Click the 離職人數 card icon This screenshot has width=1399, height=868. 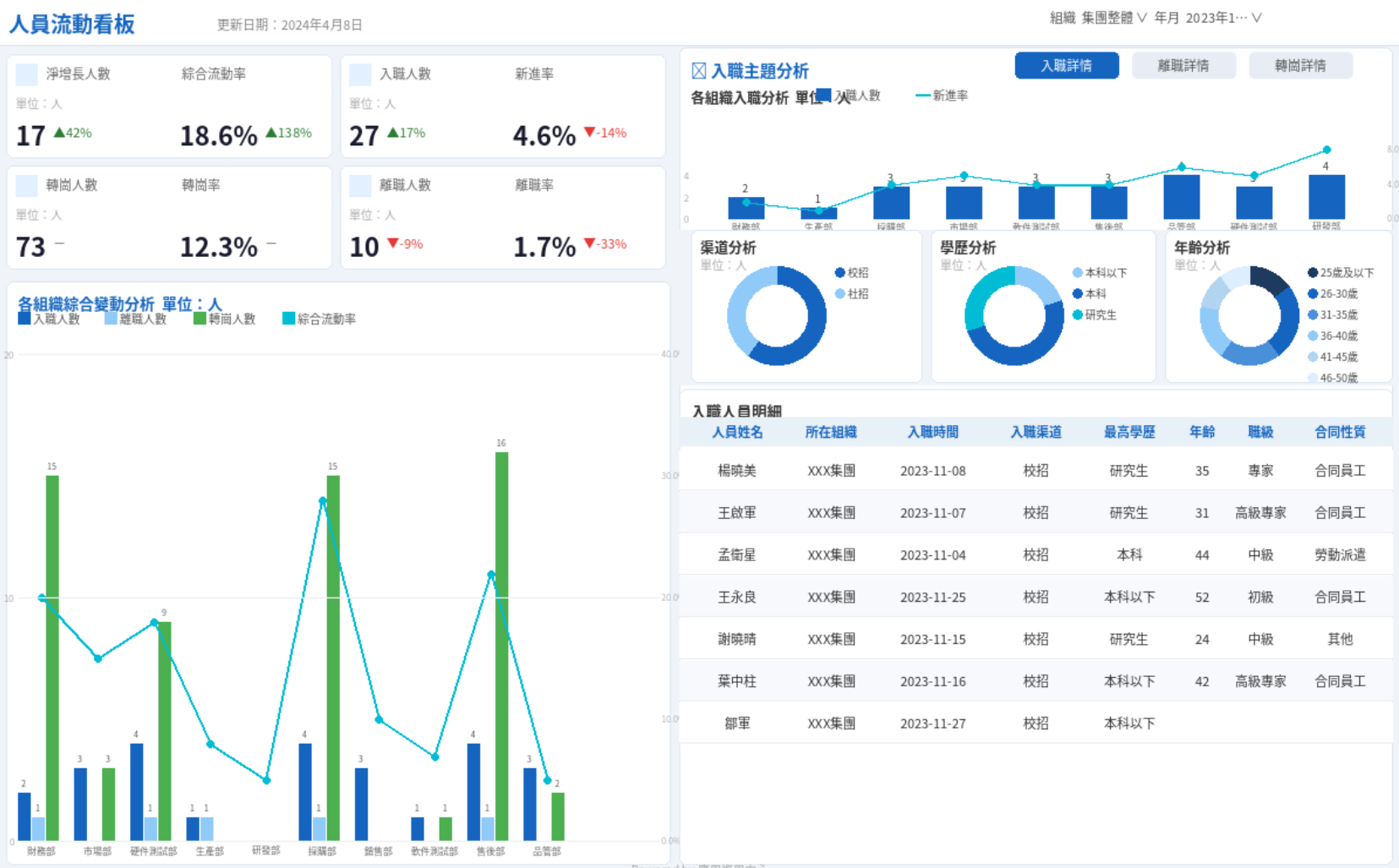click(x=360, y=185)
